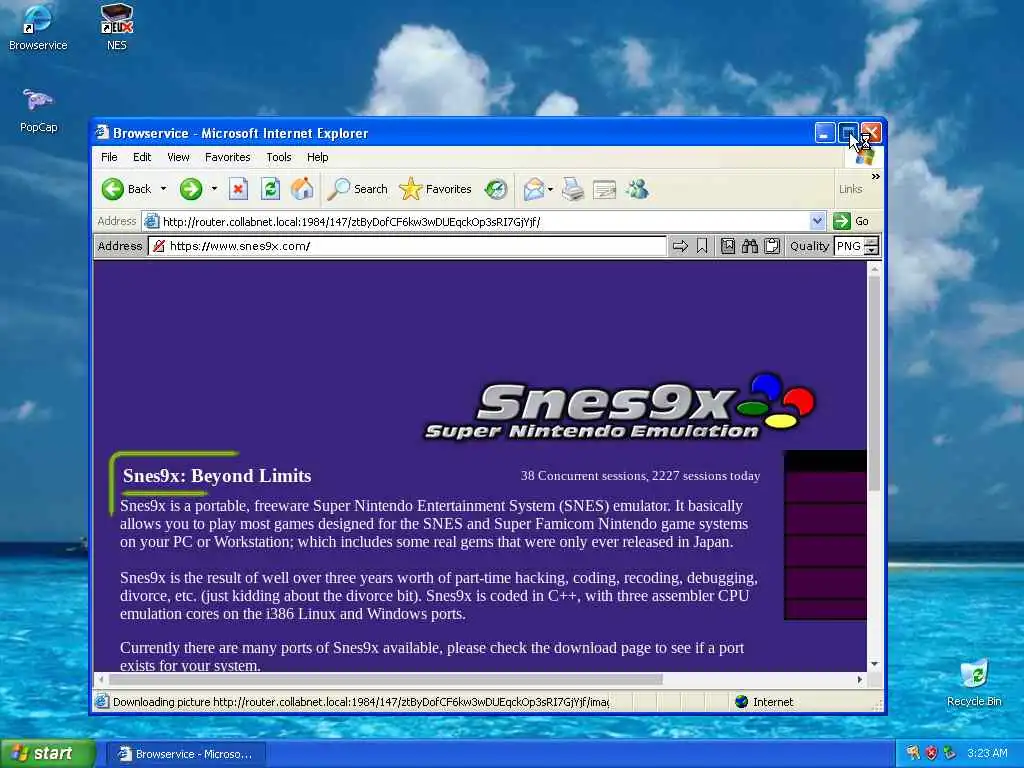Screen dimensions: 1024x768
Task: Click the vertical scrollbar thumb
Action: (874, 383)
